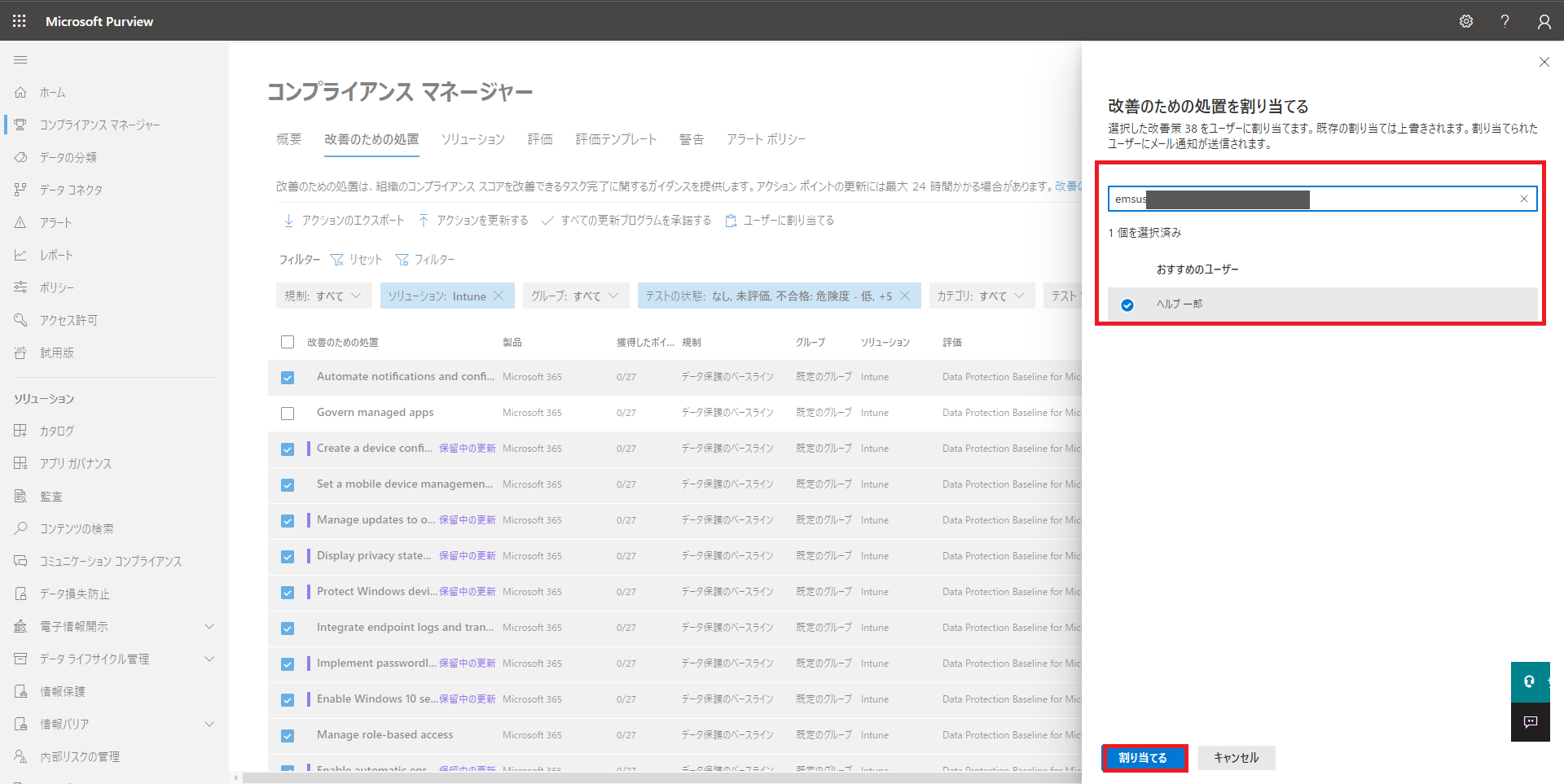The image size is (1564, 784).
Task: Switch to the アラート ポリシー tab
Action: pyautogui.click(x=766, y=139)
